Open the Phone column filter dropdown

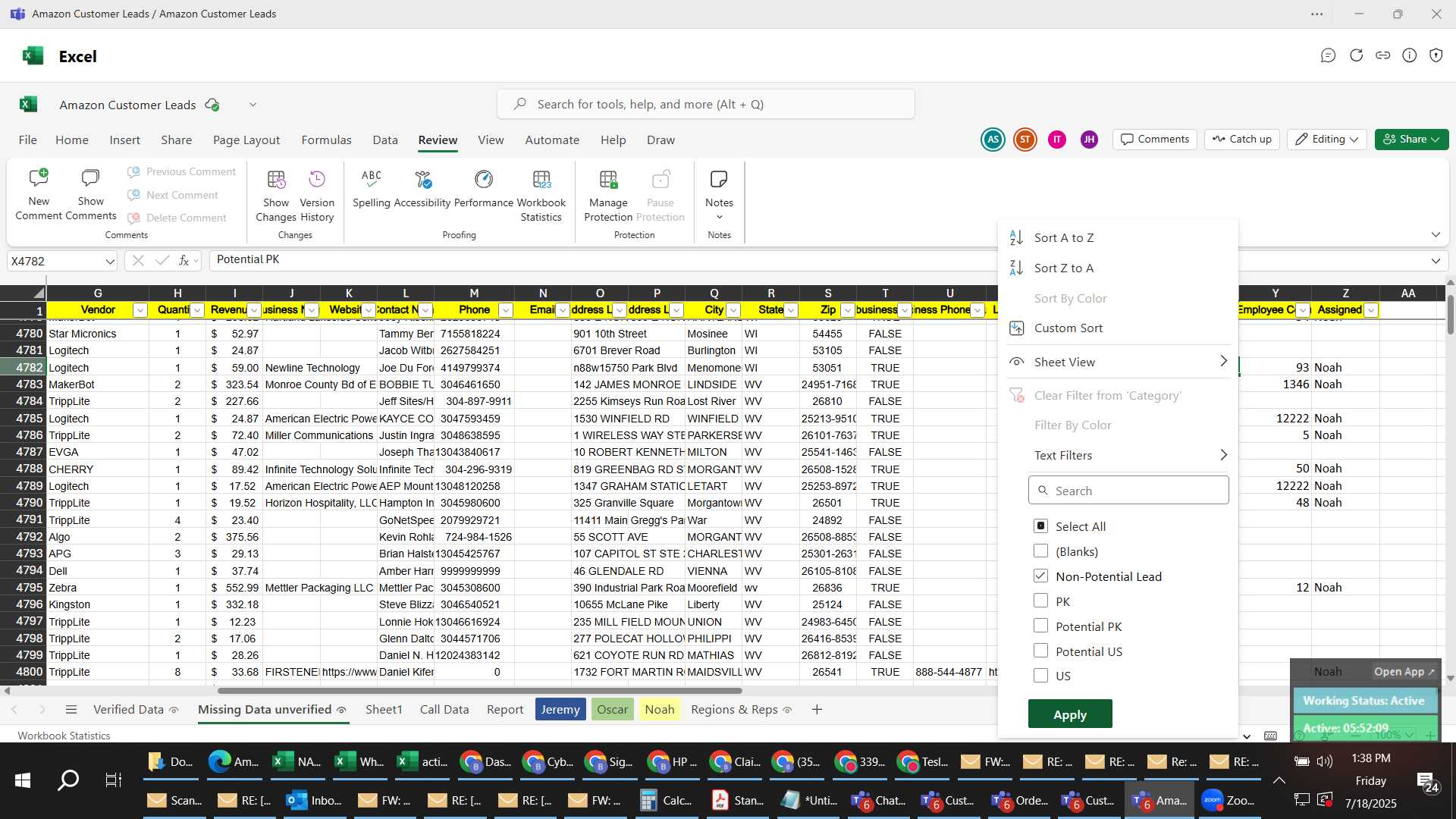[x=506, y=310]
